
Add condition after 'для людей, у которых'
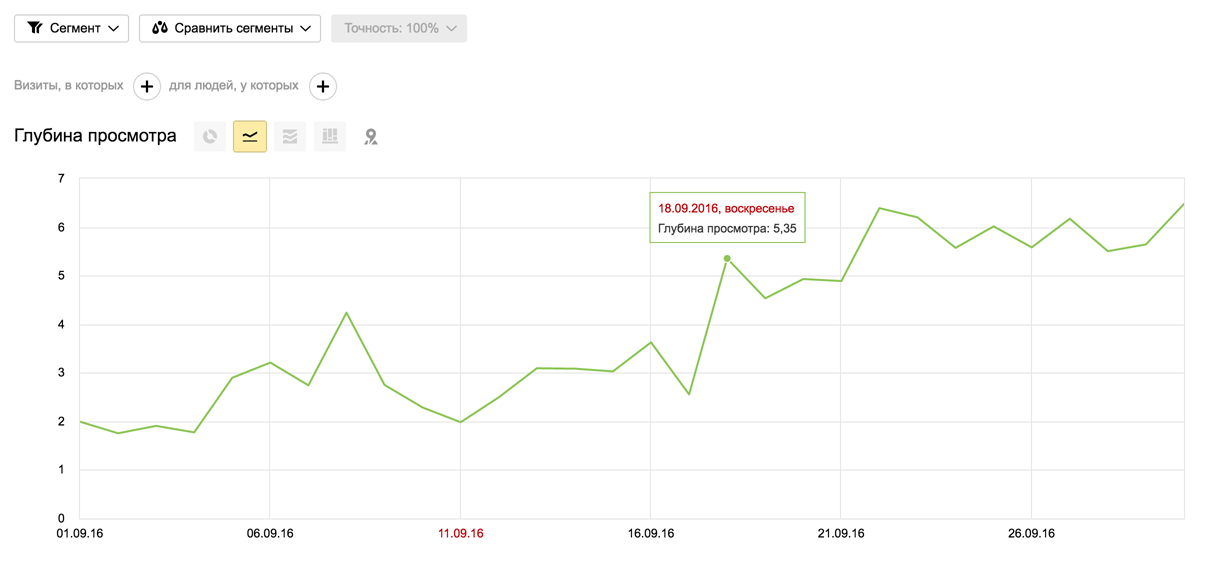(x=323, y=87)
